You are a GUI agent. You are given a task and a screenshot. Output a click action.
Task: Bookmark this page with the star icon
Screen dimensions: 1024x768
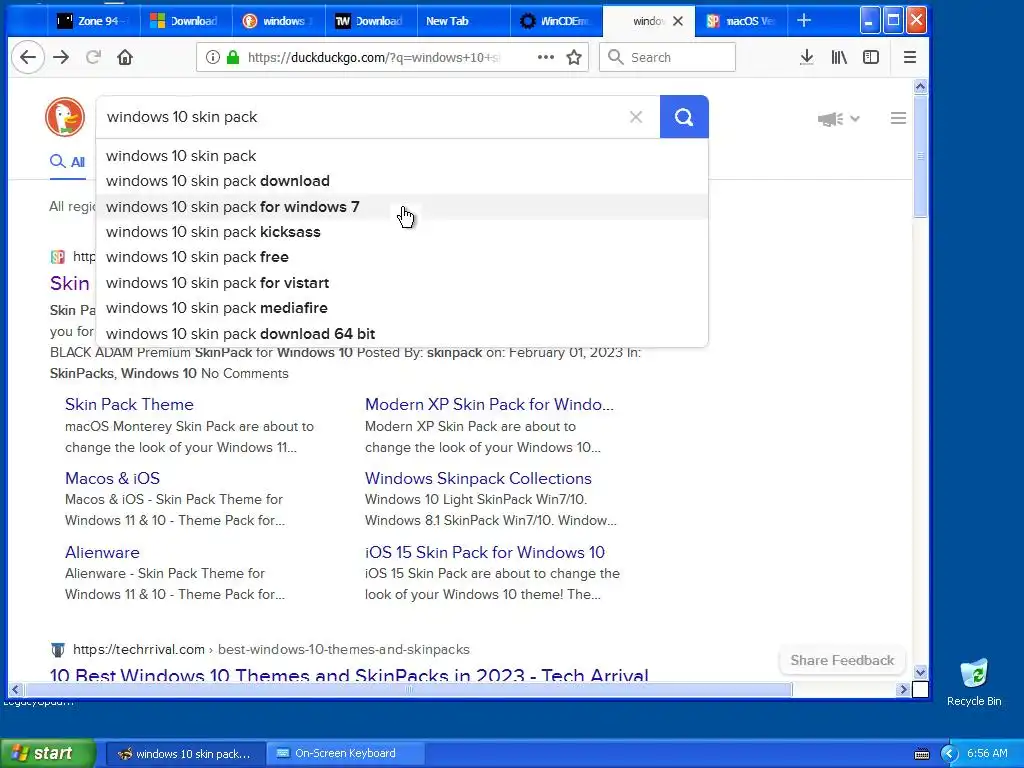pos(574,57)
